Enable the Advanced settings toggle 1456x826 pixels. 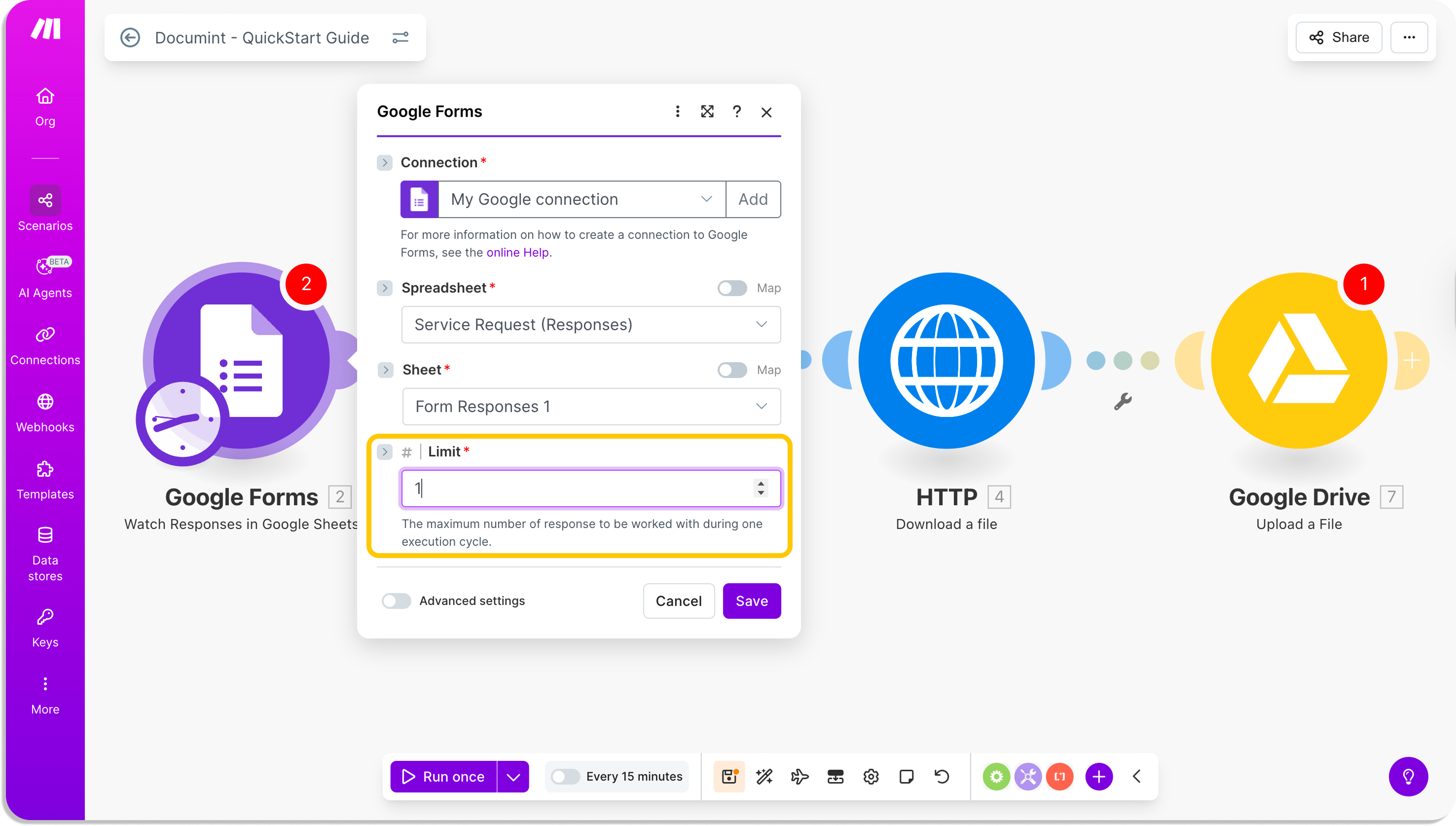pyautogui.click(x=397, y=601)
